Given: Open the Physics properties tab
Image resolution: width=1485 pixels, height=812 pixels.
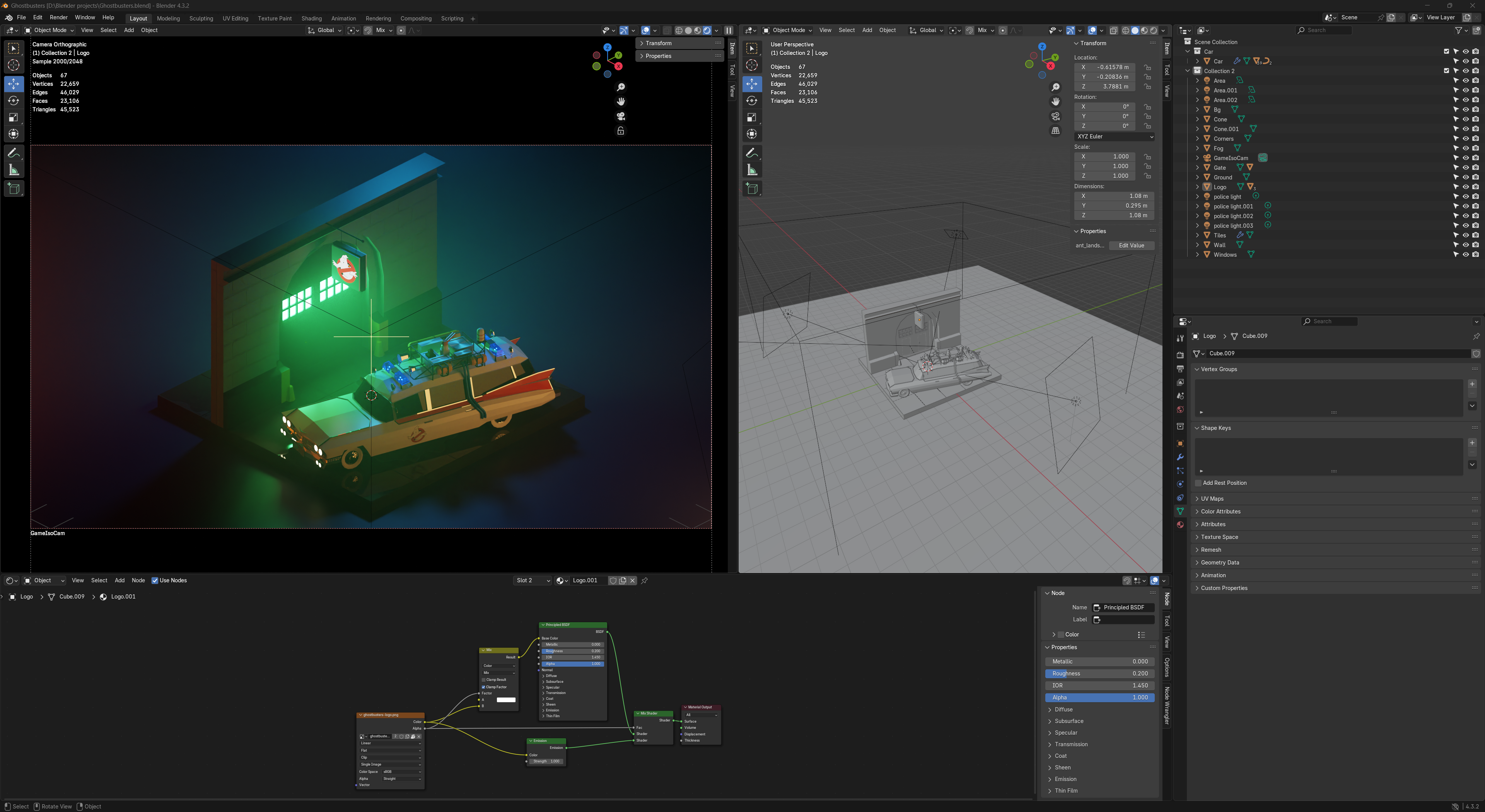Looking at the screenshot, I should click(x=1180, y=484).
